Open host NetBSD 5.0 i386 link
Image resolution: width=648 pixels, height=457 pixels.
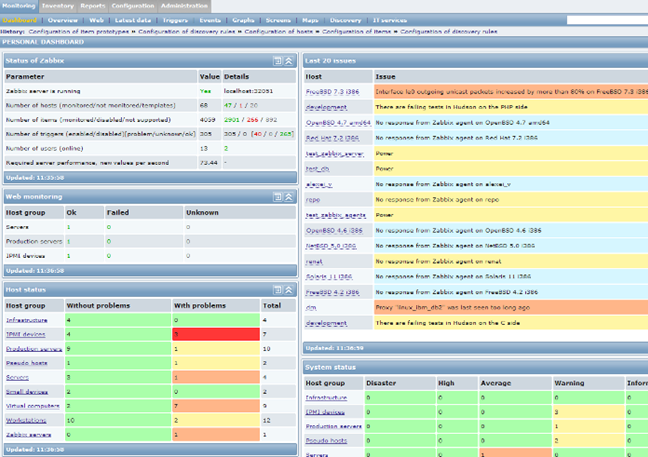331,246
